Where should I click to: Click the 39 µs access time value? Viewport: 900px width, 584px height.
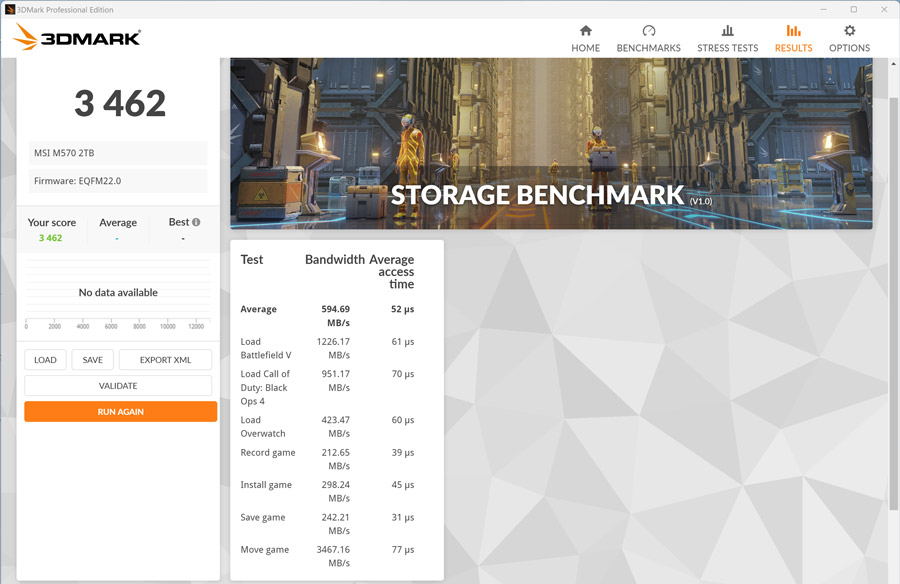[x=402, y=452]
